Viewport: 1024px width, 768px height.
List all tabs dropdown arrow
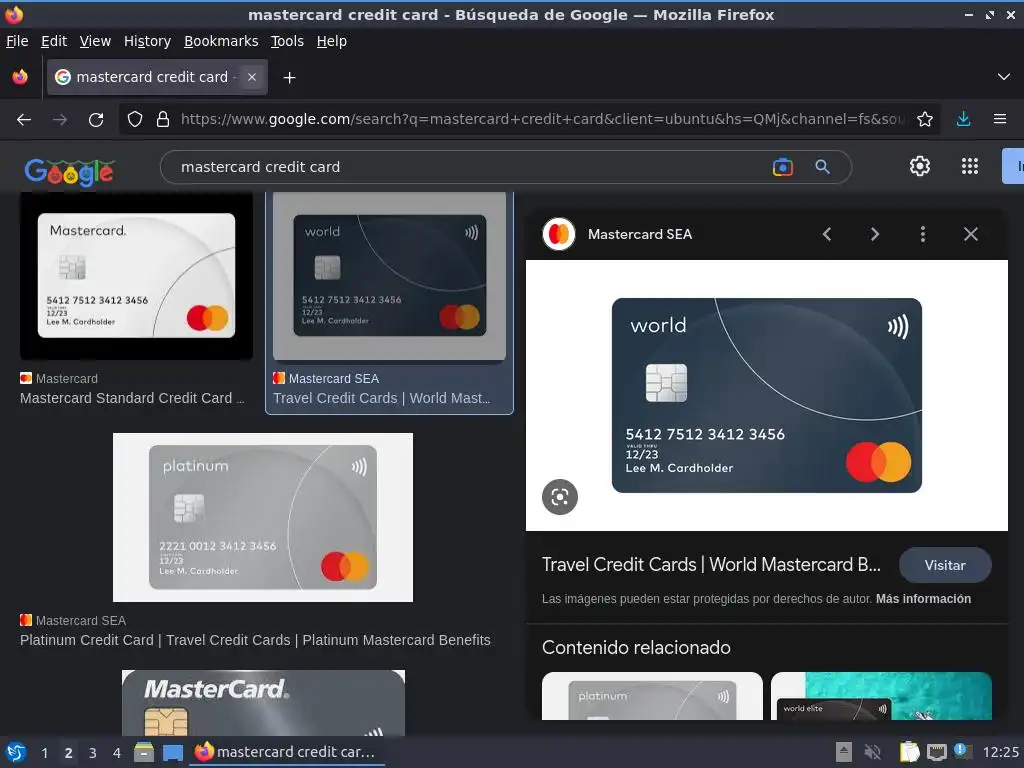click(1004, 77)
